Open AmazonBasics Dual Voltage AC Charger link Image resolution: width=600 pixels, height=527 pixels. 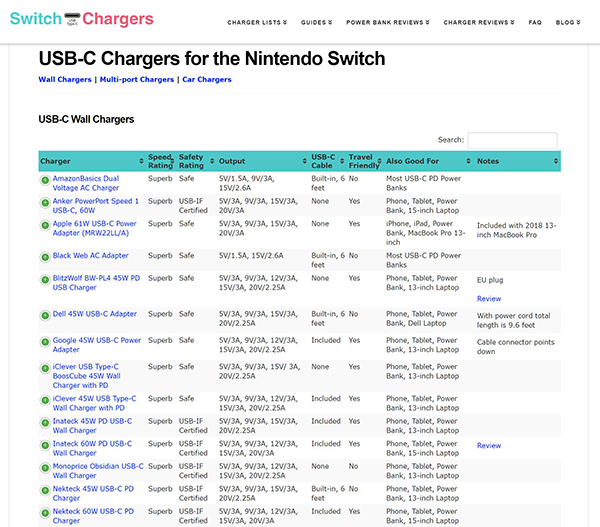86,183
